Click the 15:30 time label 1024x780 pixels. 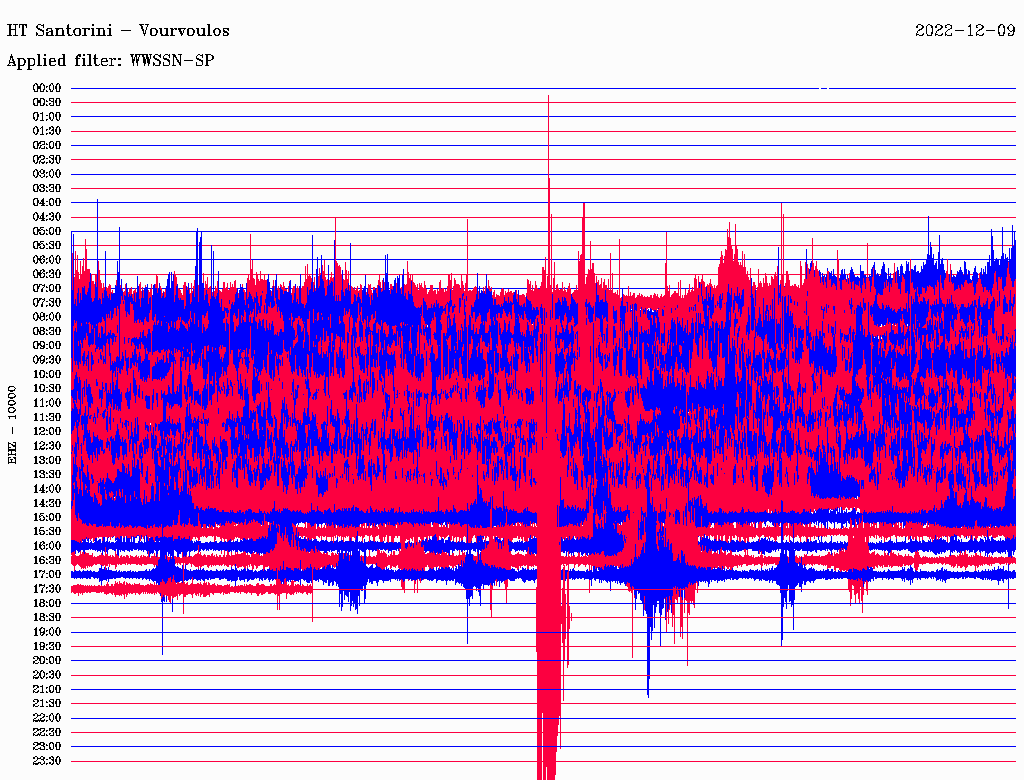click(47, 532)
